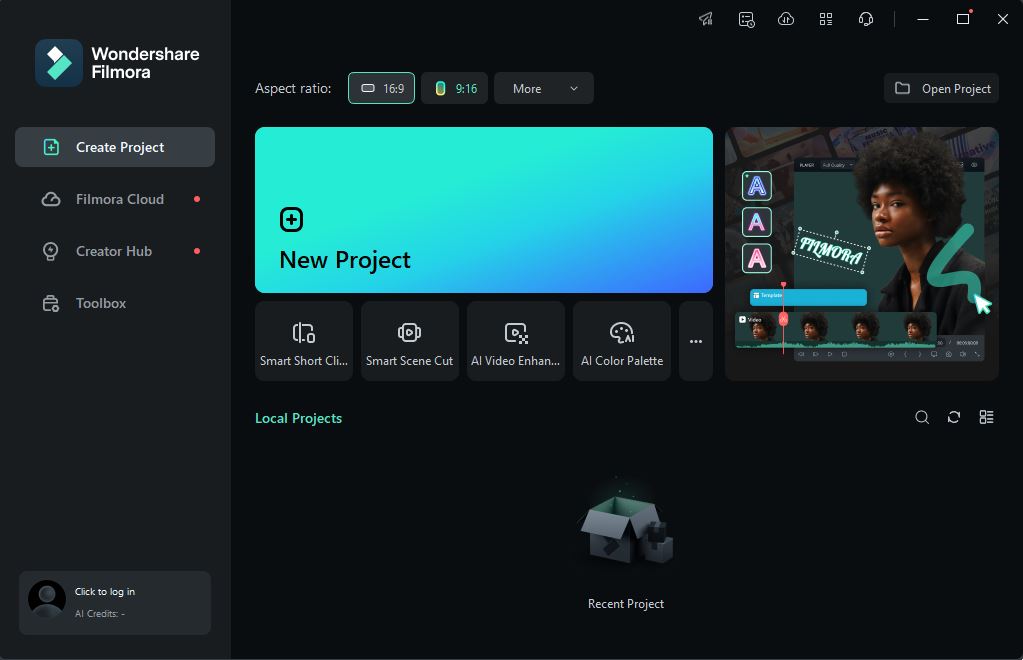
Task: Switch projects to list view
Action: [986, 417]
